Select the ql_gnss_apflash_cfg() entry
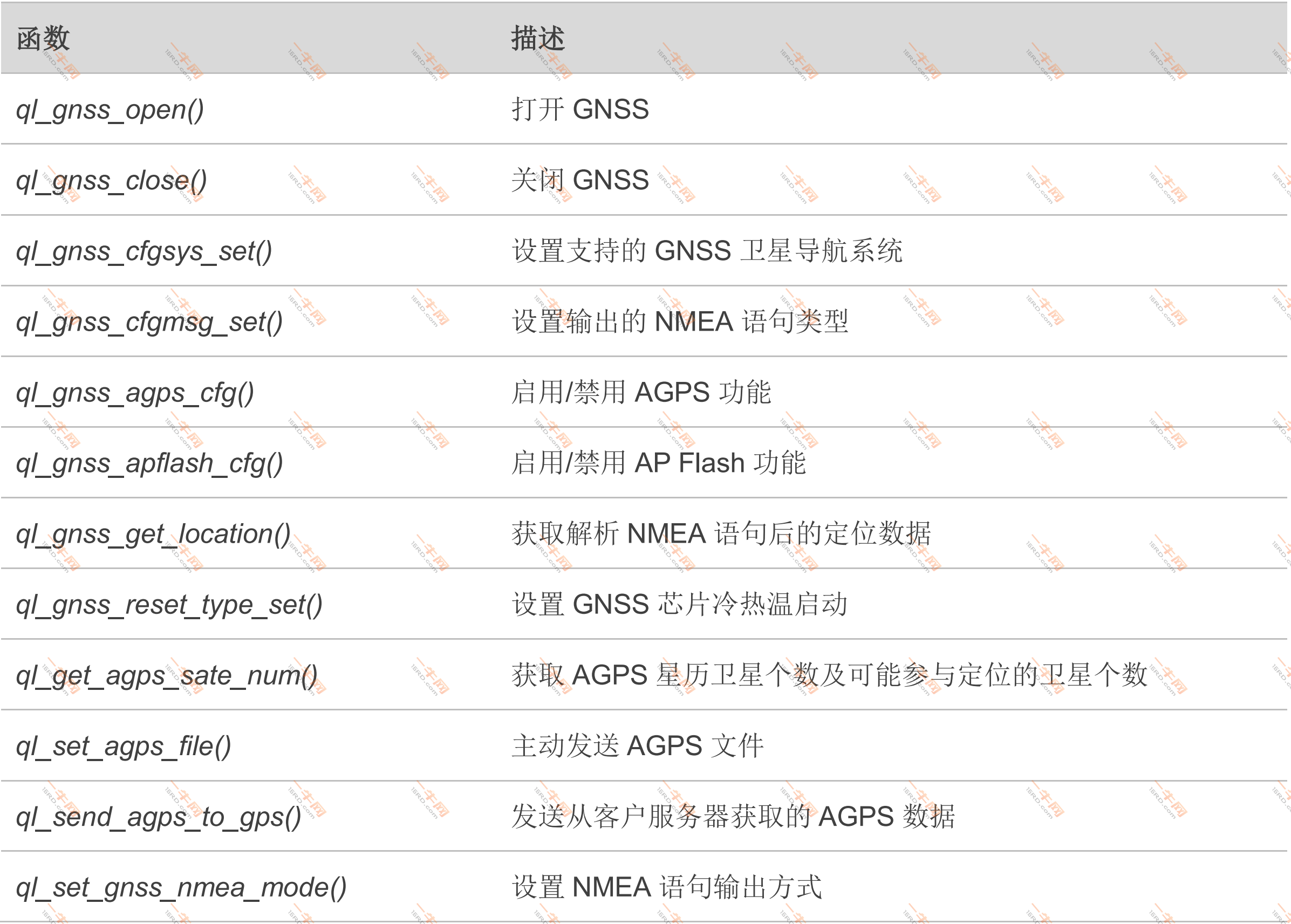The height and width of the screenshot is (924, 1291). coord(149,464)
